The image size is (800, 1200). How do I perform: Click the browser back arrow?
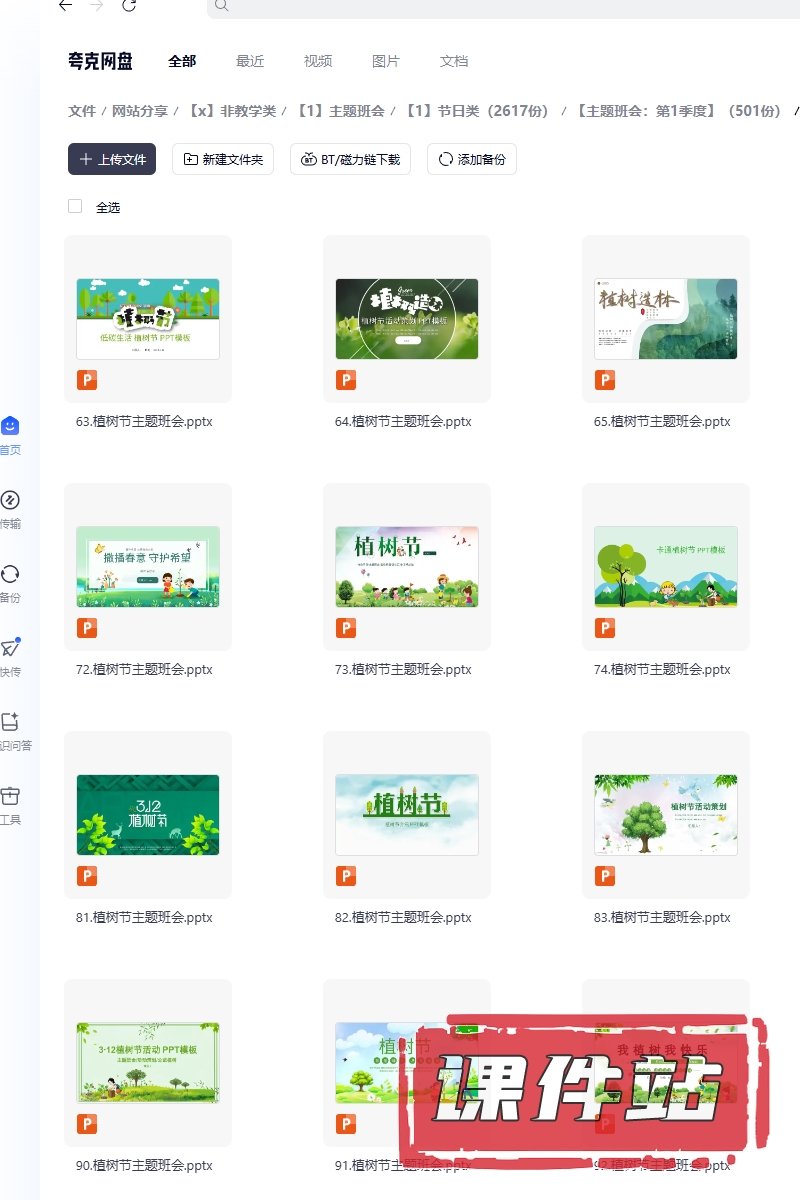click(x=65, y=6)
